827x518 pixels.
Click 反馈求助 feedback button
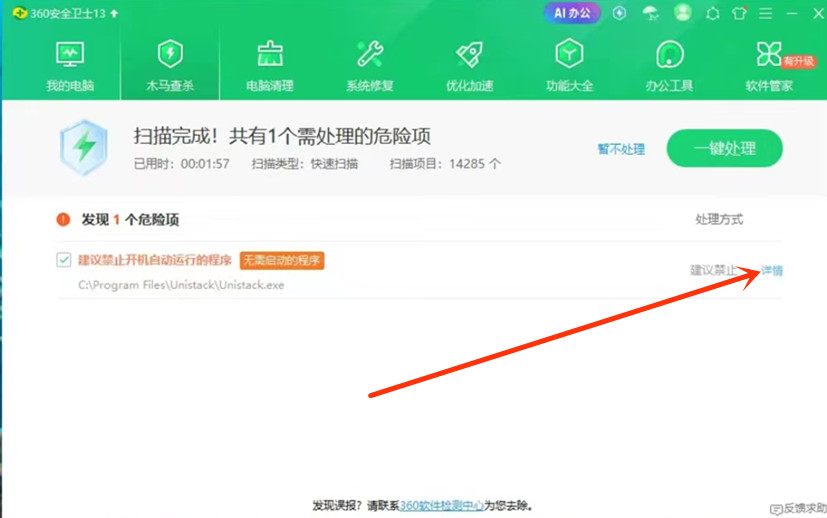(799, 509)
